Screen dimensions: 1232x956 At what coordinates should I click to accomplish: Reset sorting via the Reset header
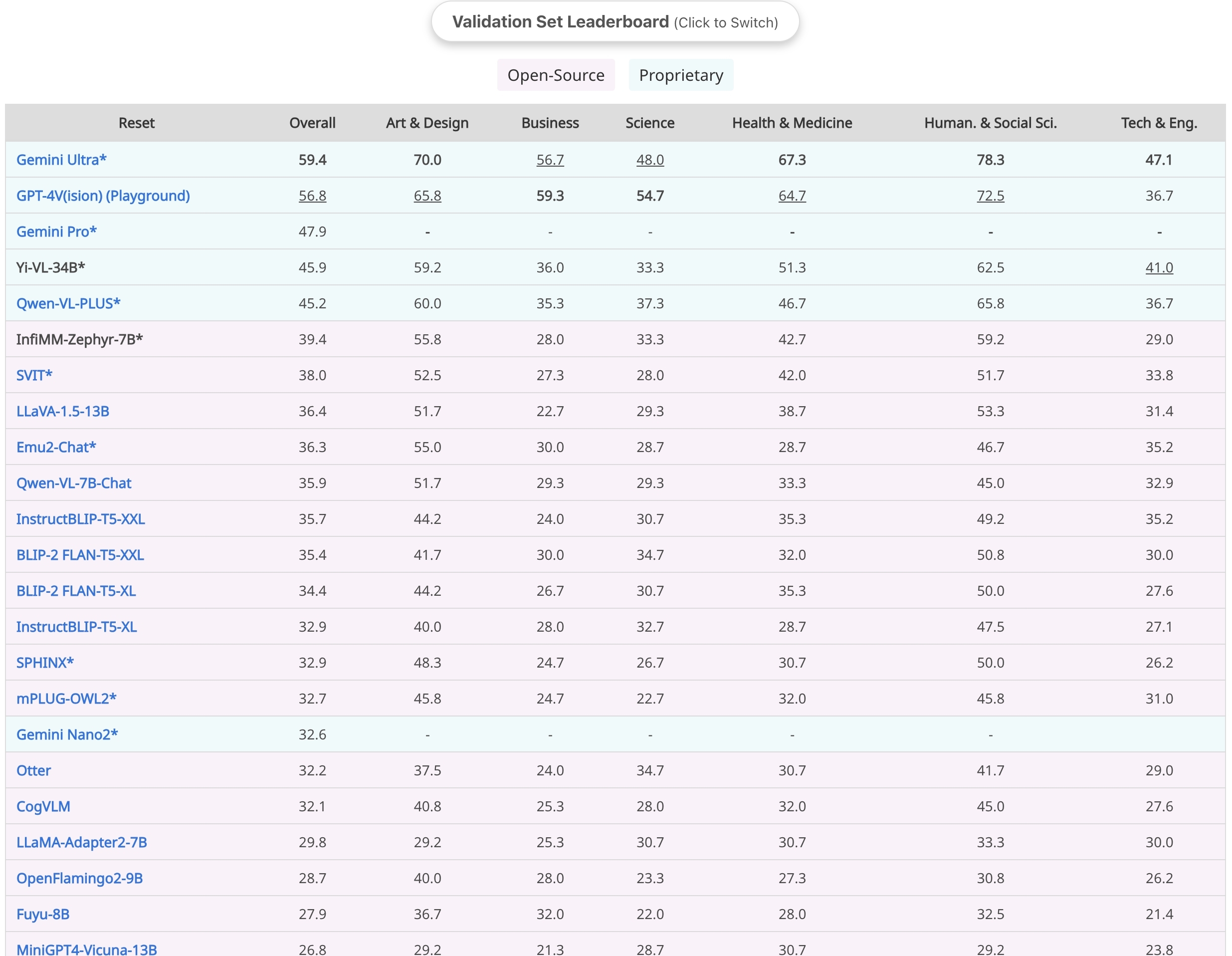click(136, 123)
